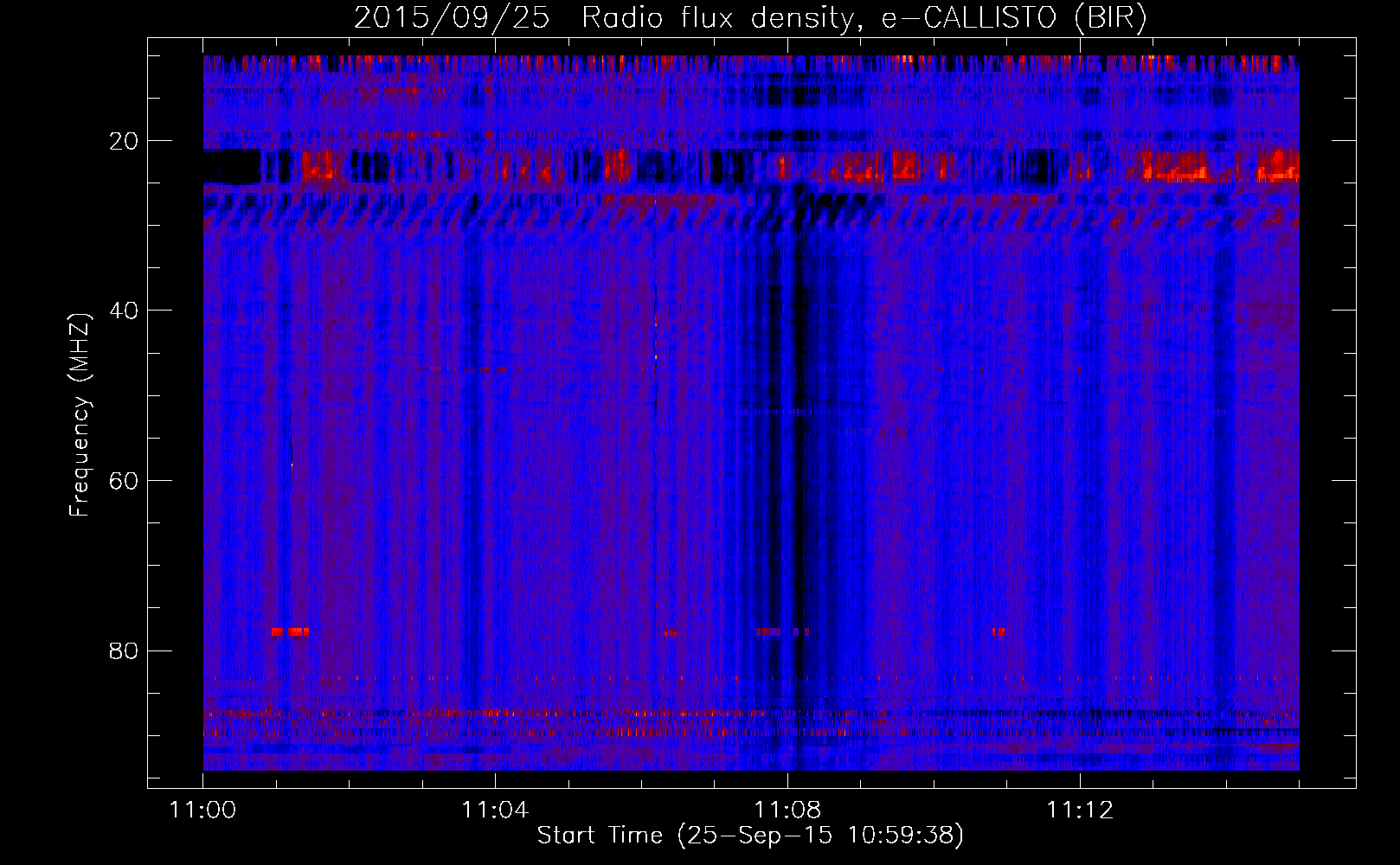This screenshot has width=1400, height=865.
Task: Click the "Start Time (25-Sep-15 10:59:38)" axis label
Action: click(x=750, y=836)
